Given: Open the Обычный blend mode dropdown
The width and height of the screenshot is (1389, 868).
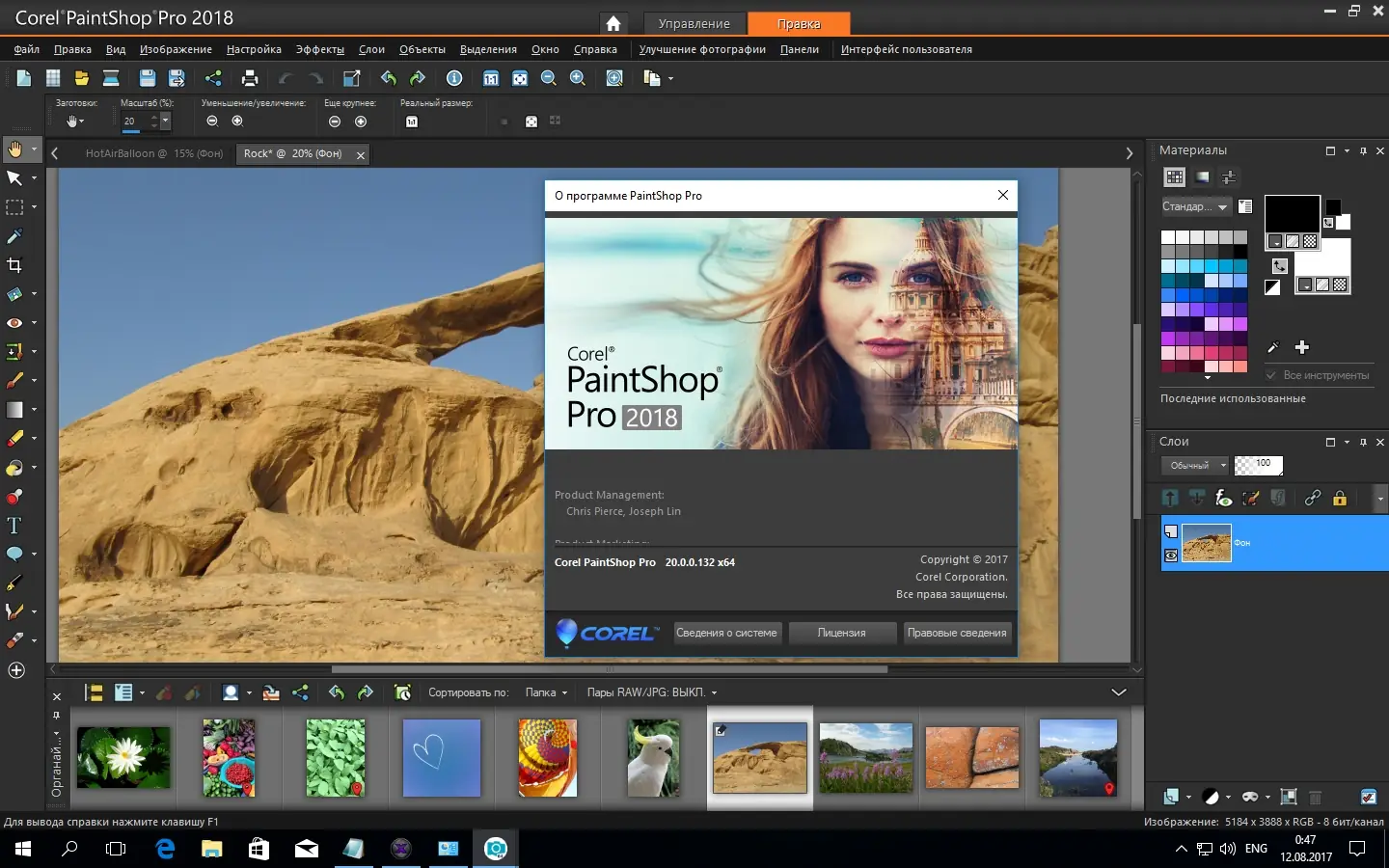Looking at the screenshot, I should coord(1195,465).
